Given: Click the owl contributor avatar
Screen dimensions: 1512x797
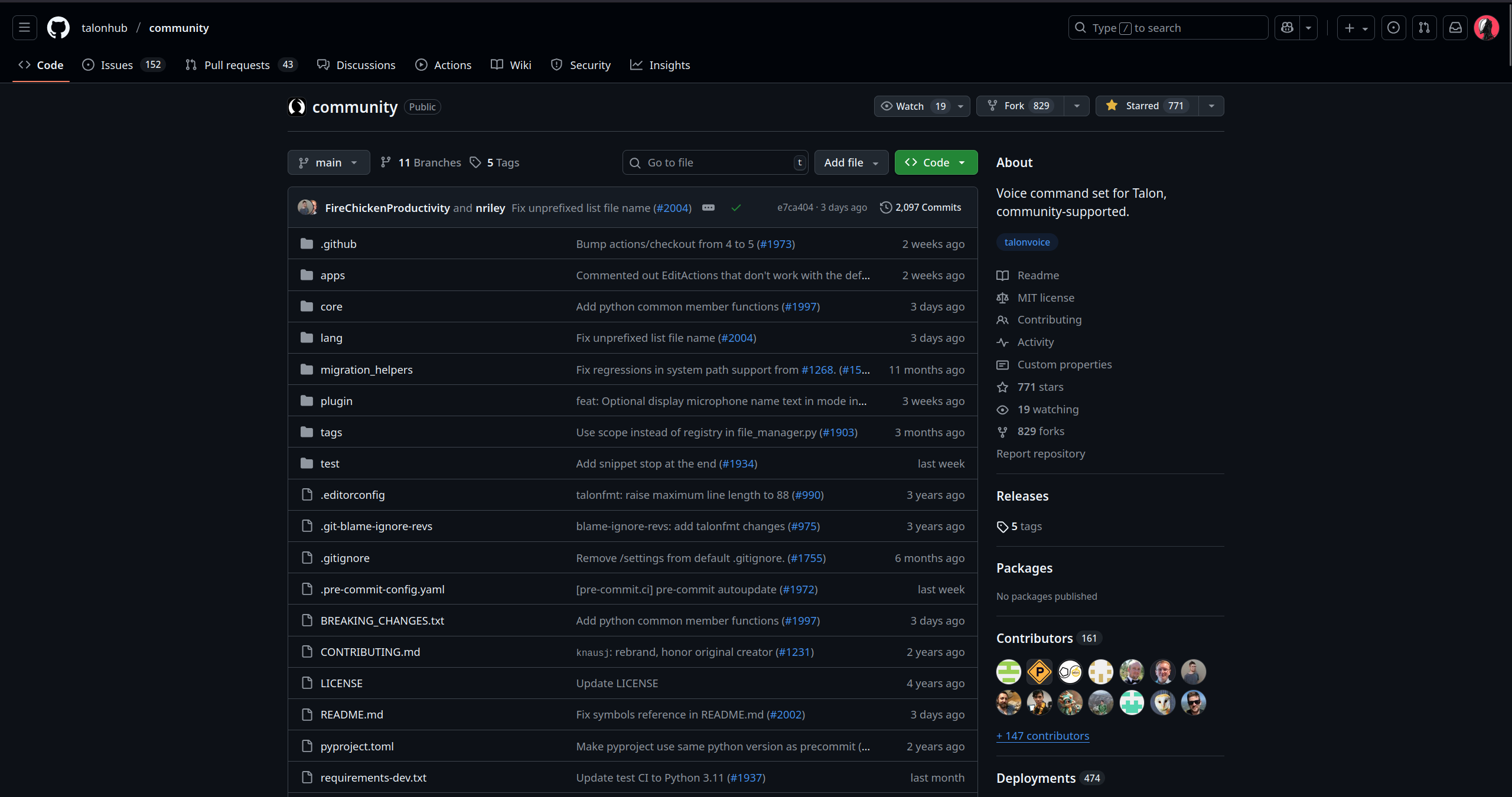Looking at the screenshot, I should tap(1162, 703).
